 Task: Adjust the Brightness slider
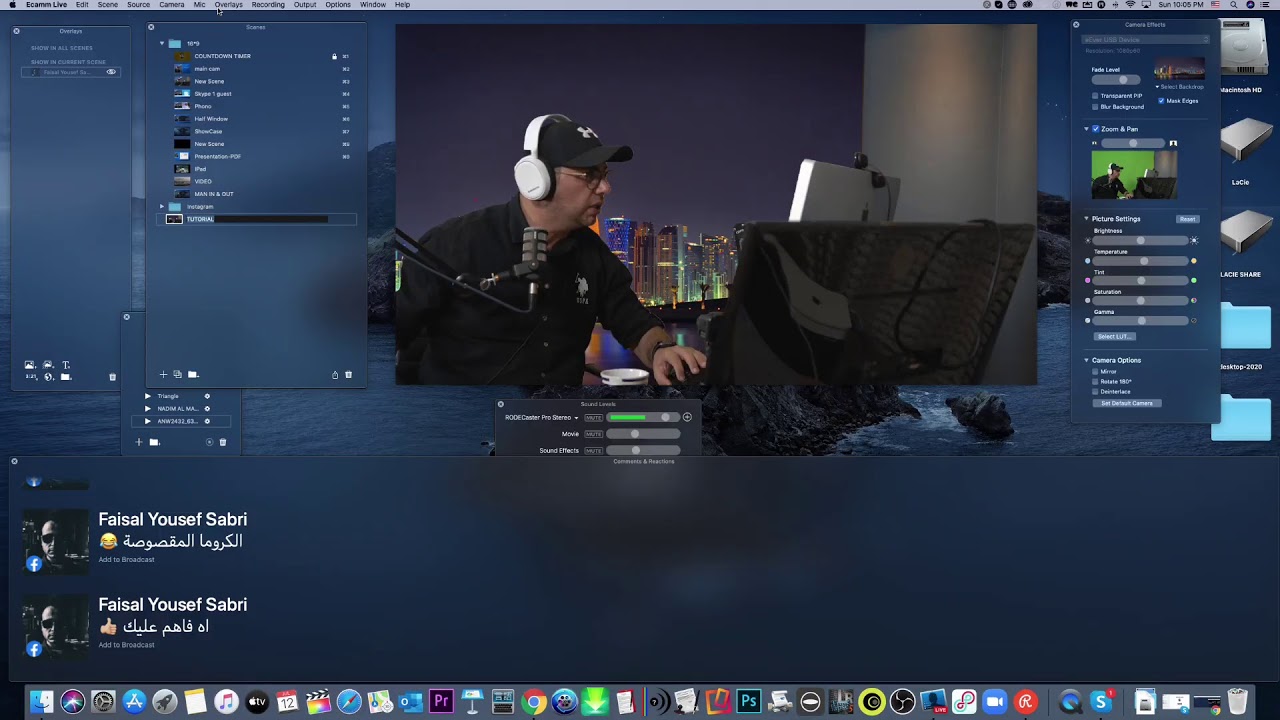point(1140,241)
